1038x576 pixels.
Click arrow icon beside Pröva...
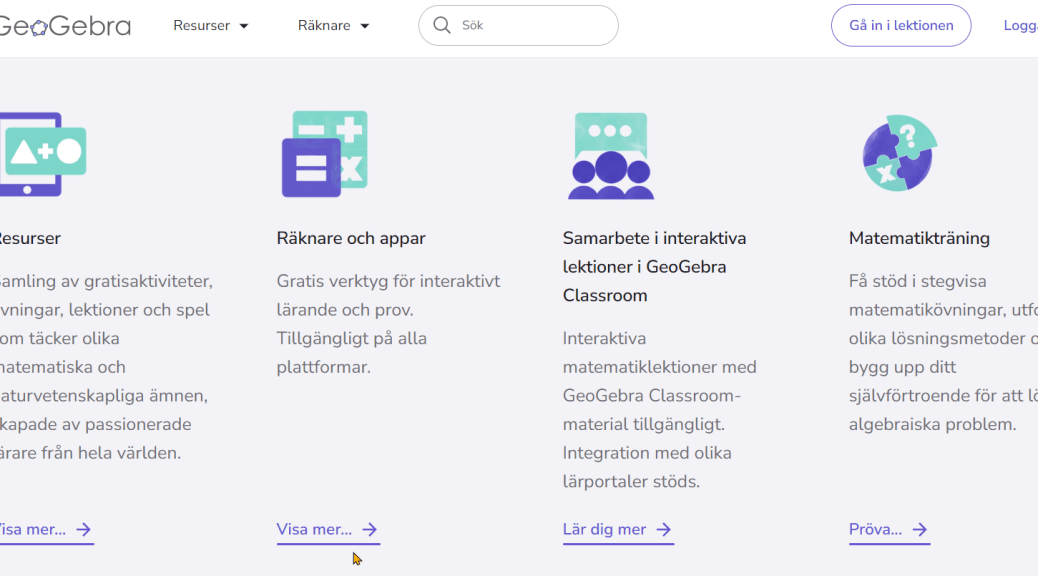pos(919,530)
